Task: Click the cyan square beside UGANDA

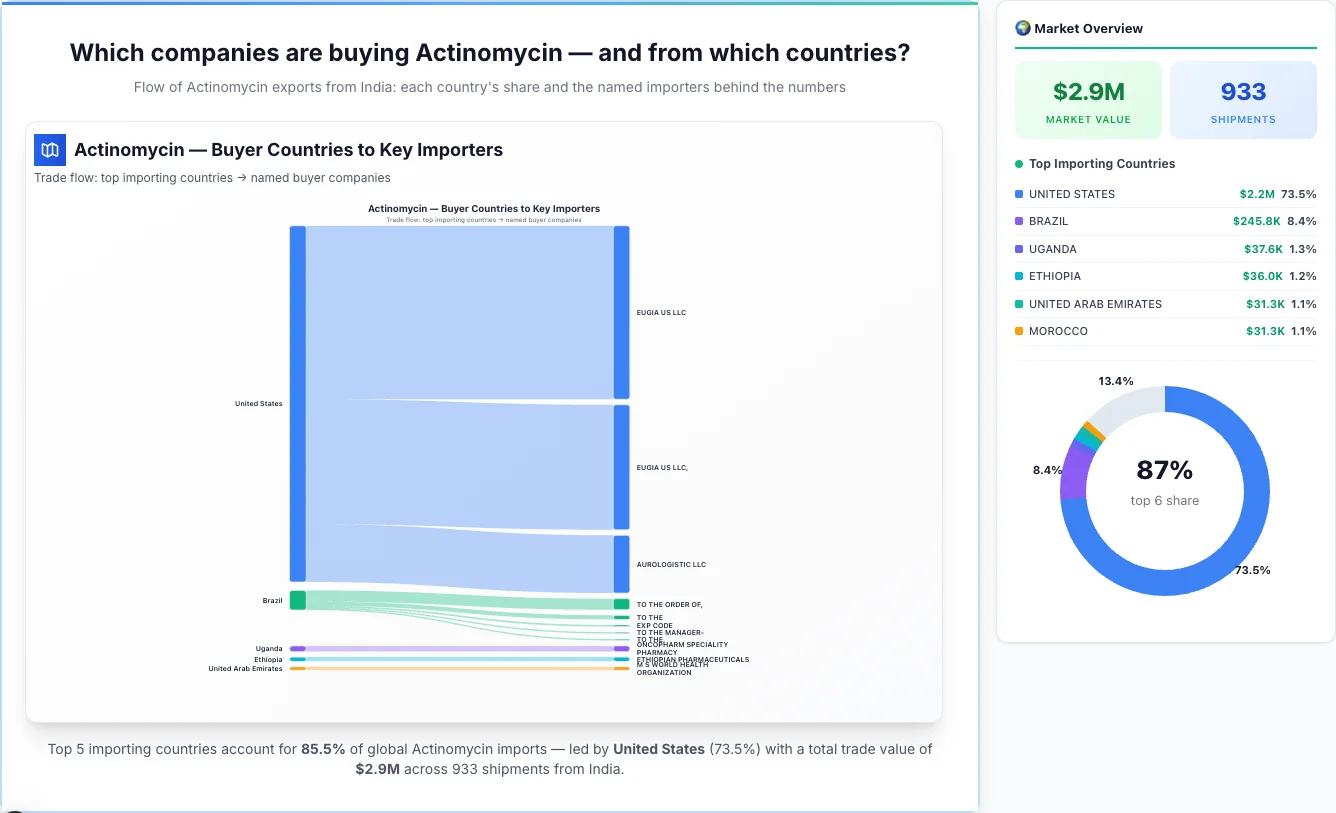Action: (x=1019, y=249)
